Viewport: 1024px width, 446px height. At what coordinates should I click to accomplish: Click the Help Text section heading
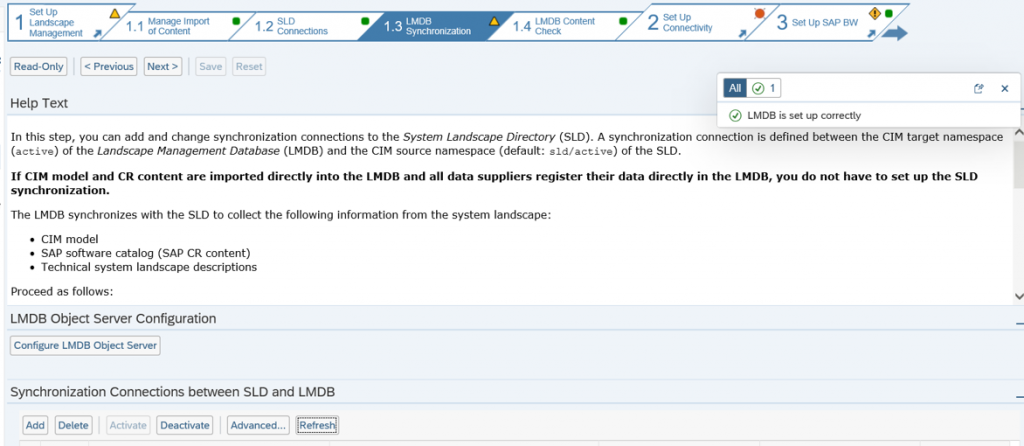[39, 103]
